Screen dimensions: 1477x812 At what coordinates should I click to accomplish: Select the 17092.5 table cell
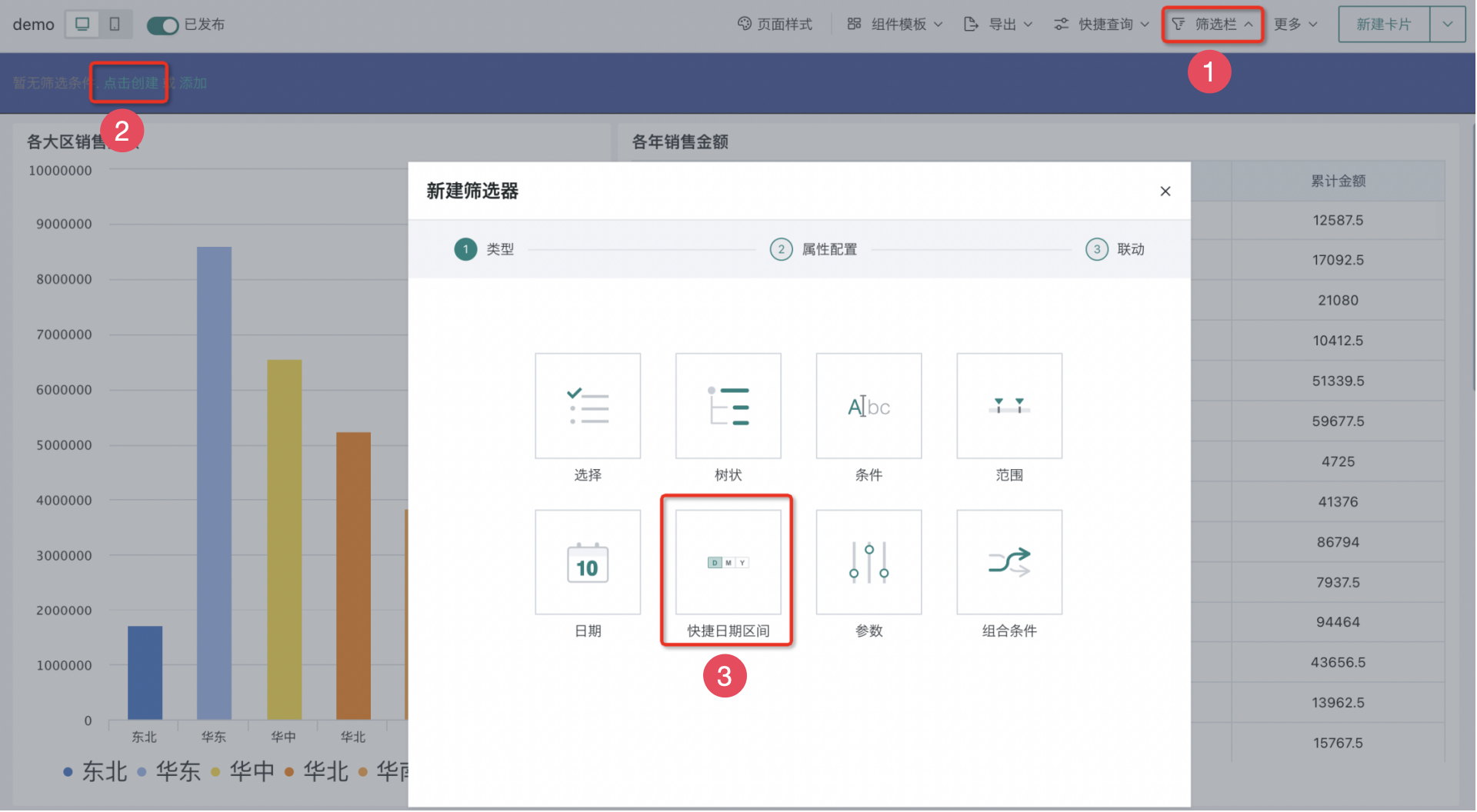[1338, 261]
